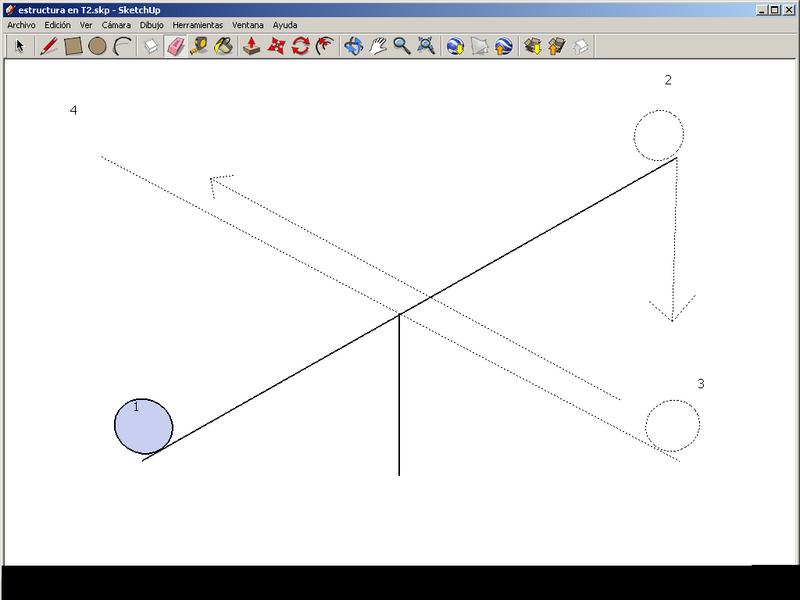Pick the Line pencil tool

point(47,46)
